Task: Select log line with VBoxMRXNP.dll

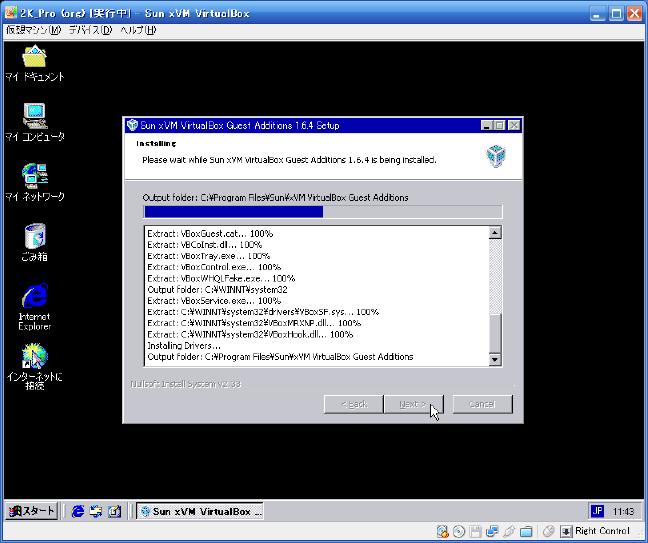Action: point(254,323)
